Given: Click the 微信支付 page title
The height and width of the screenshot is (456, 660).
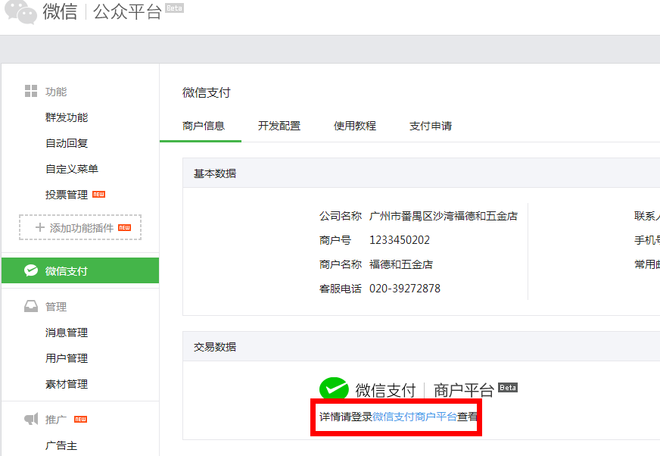Looking at the screenshot, I should click(206, 92).
